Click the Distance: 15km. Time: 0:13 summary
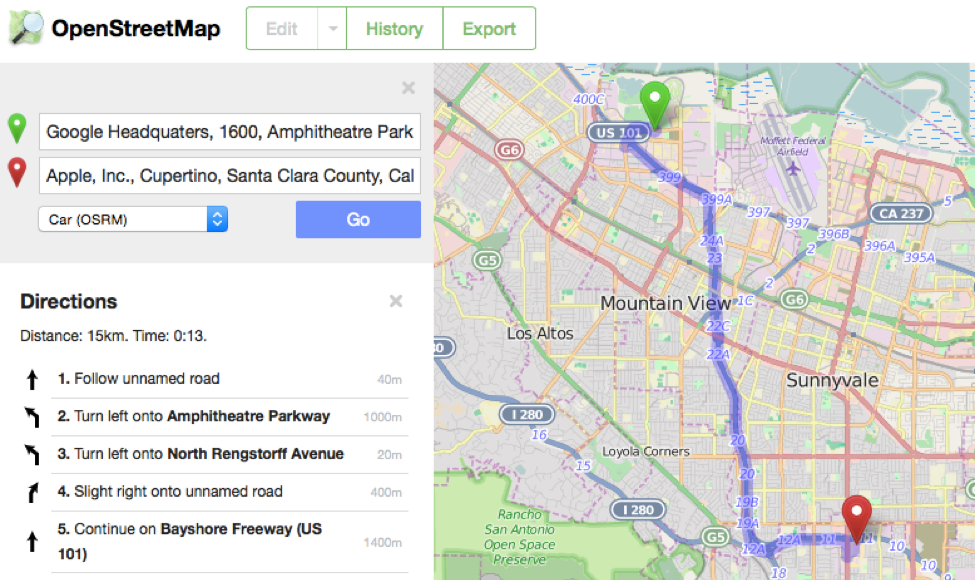975x580 pixels. [113, 336]
